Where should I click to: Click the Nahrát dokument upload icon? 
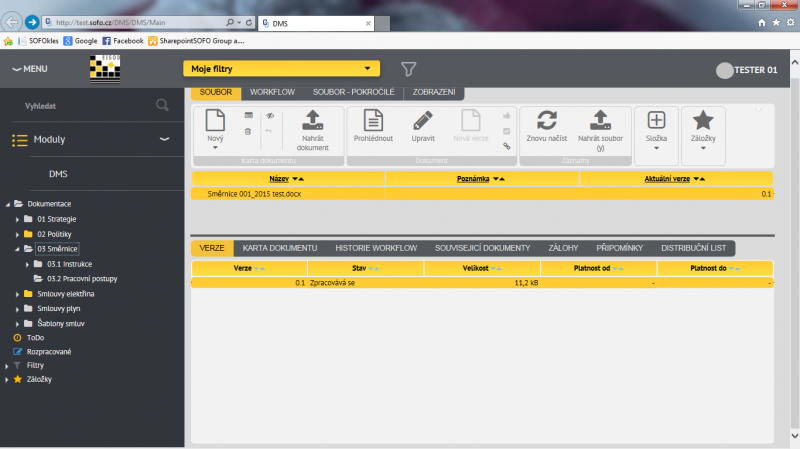[313, 122]
